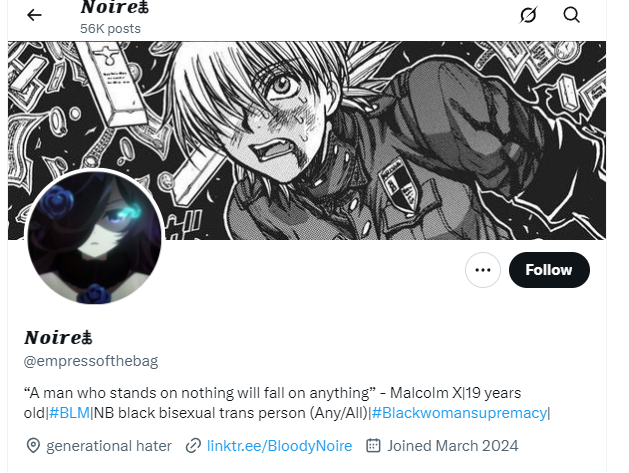This screenshot has height=473, width=629.
Task: Go back with the left arrow icon
Action: pos(34,15)
